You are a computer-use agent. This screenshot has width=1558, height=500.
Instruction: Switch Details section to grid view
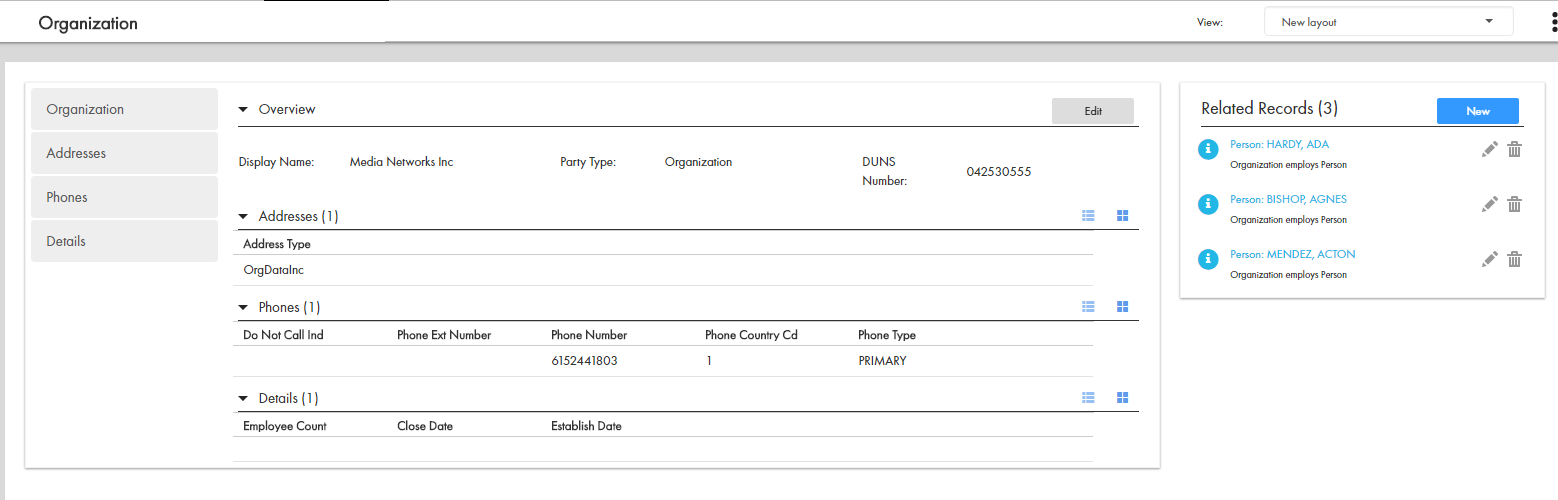[x=1122, y=398]
